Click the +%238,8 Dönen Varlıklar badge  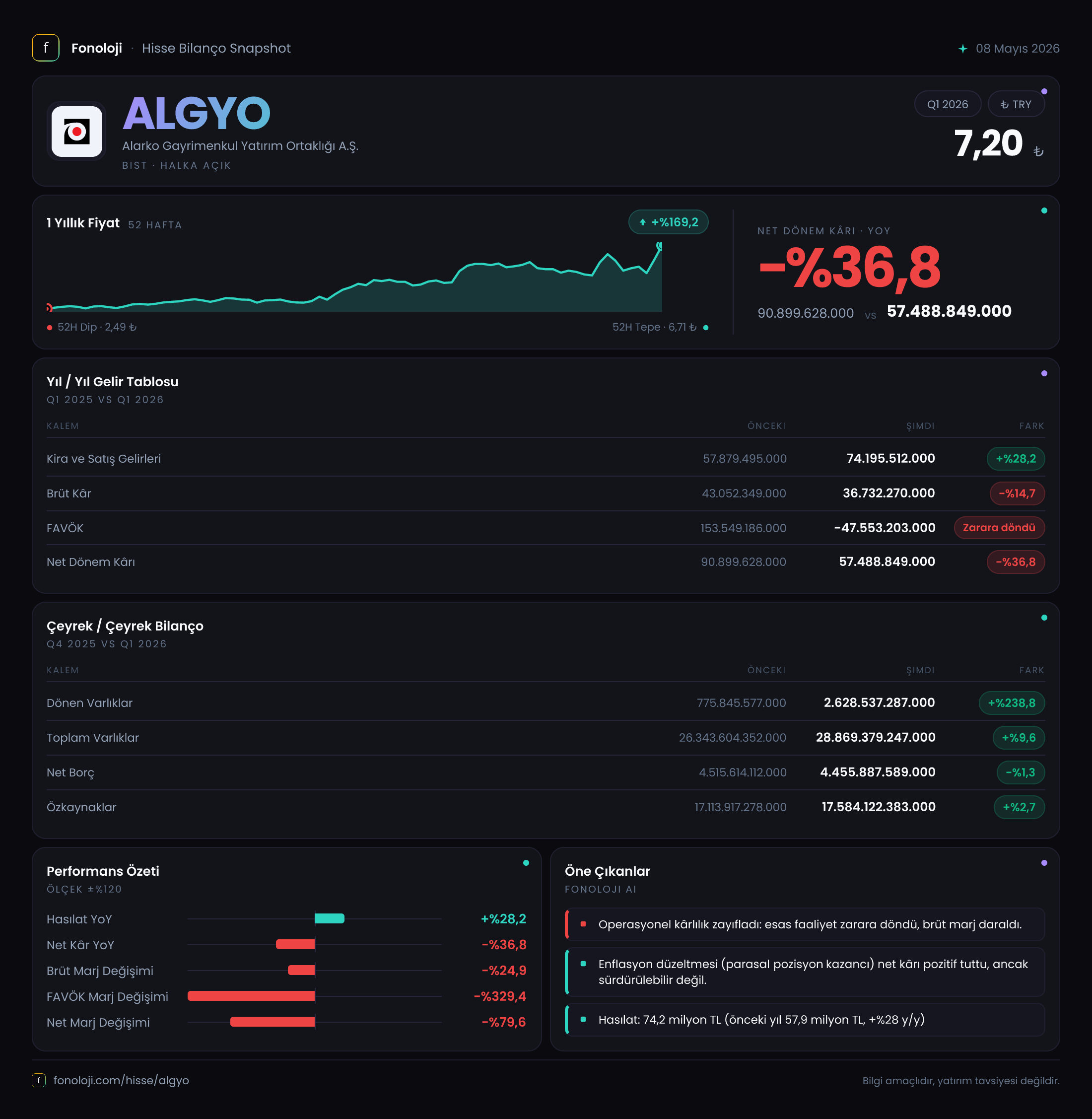pyautogui.click(x=1012, y=703)
